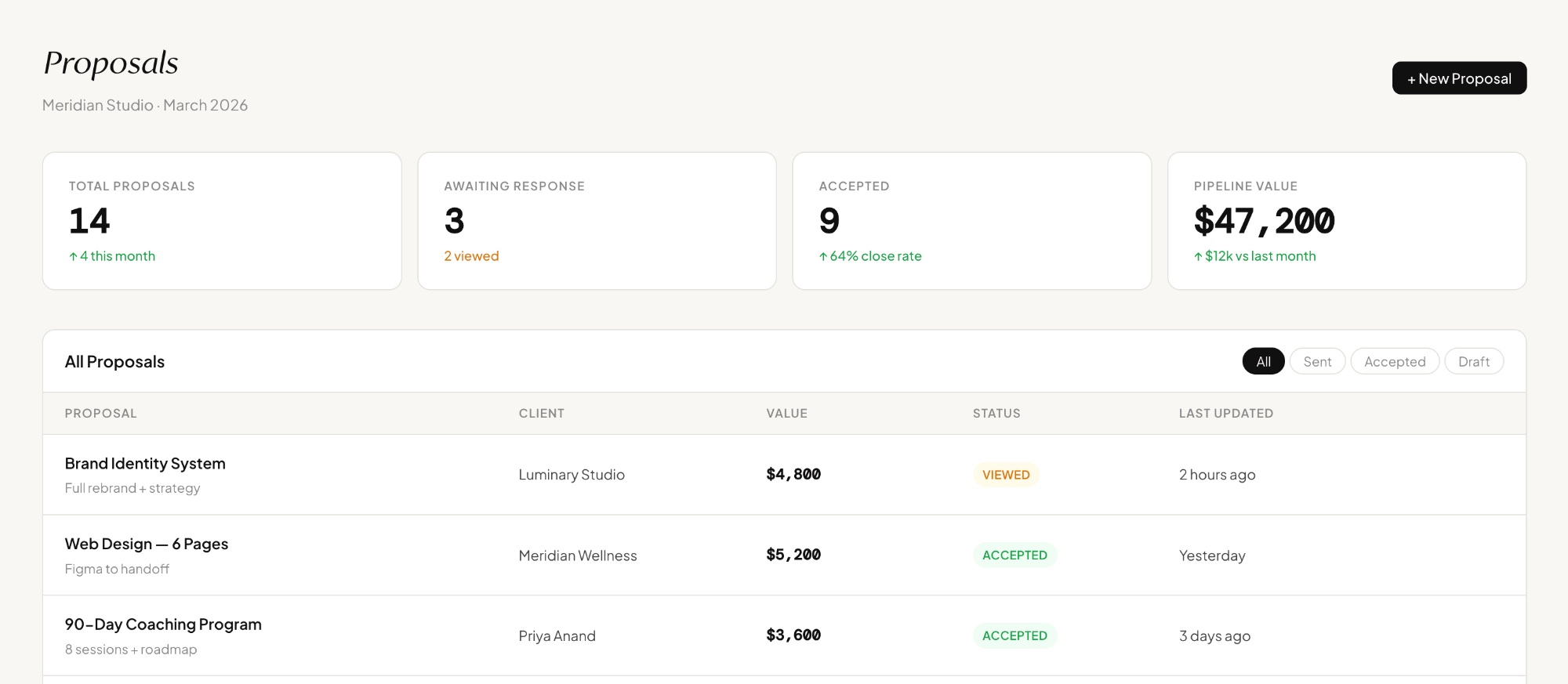Viewport: 1568px width, 684px height.
Task: Click the '2 hours ago' cell
Action: (x=1217, y=475)
